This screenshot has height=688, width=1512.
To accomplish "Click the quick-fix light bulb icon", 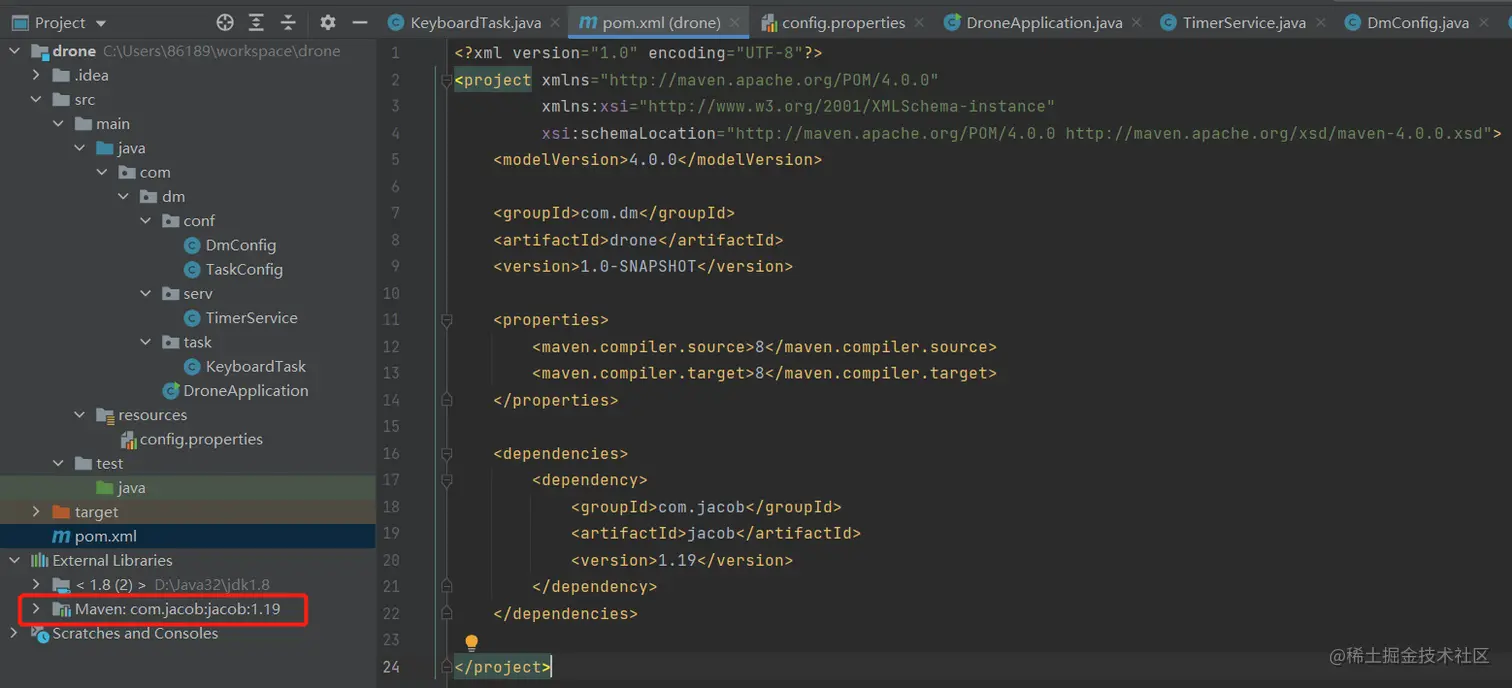I will pos(471,643).
